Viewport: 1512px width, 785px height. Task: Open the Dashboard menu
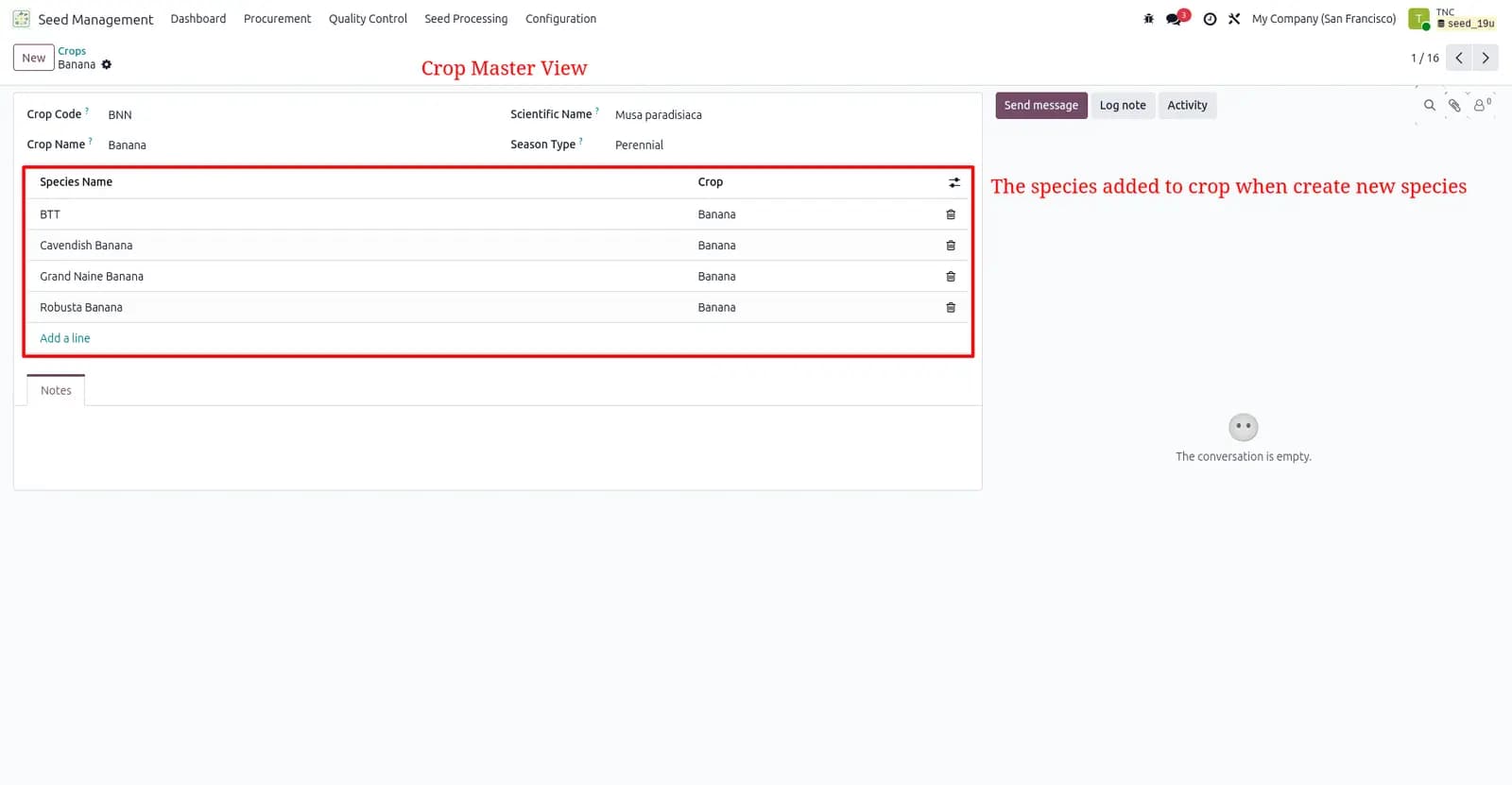point(198,19)
